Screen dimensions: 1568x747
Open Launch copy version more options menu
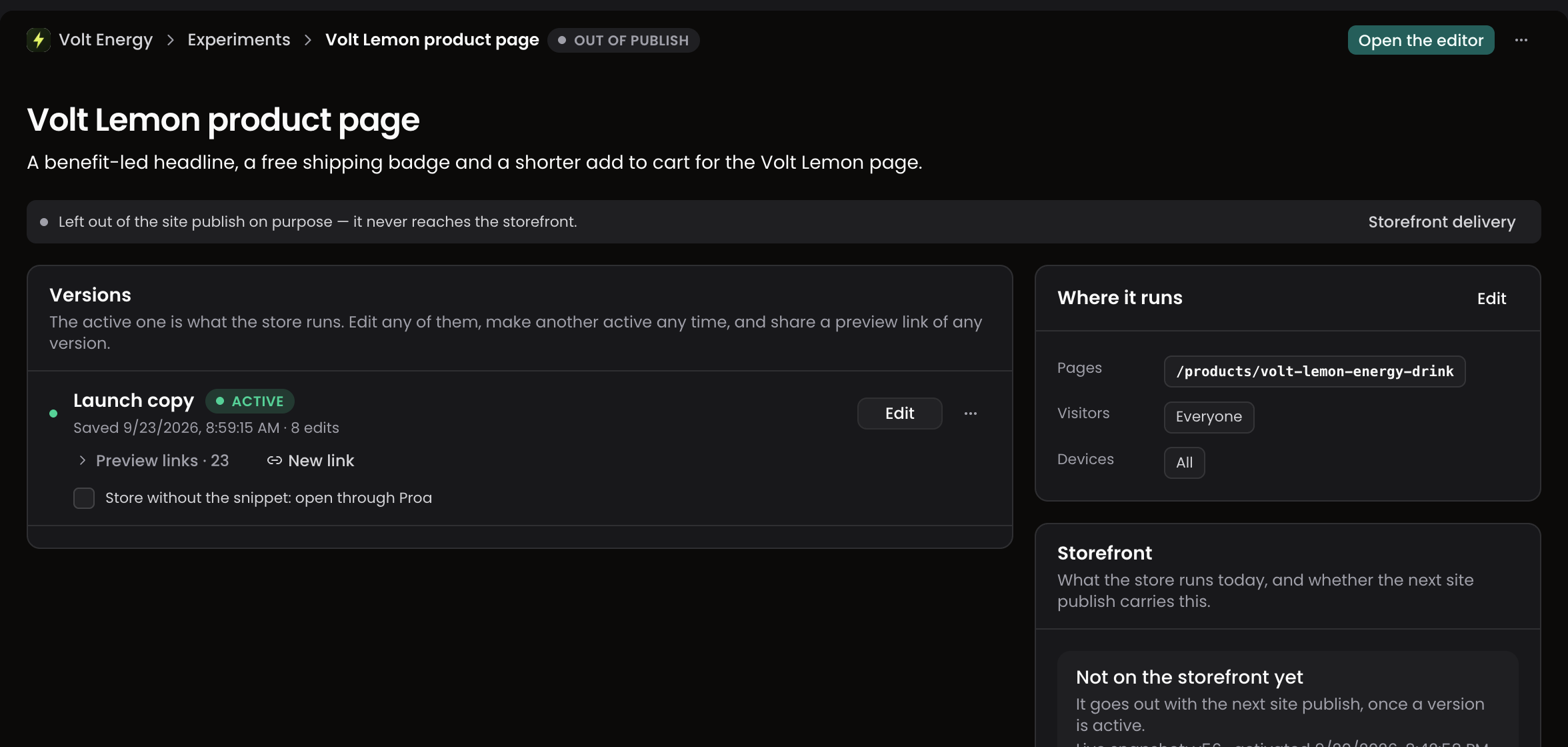tap(971, 414)
